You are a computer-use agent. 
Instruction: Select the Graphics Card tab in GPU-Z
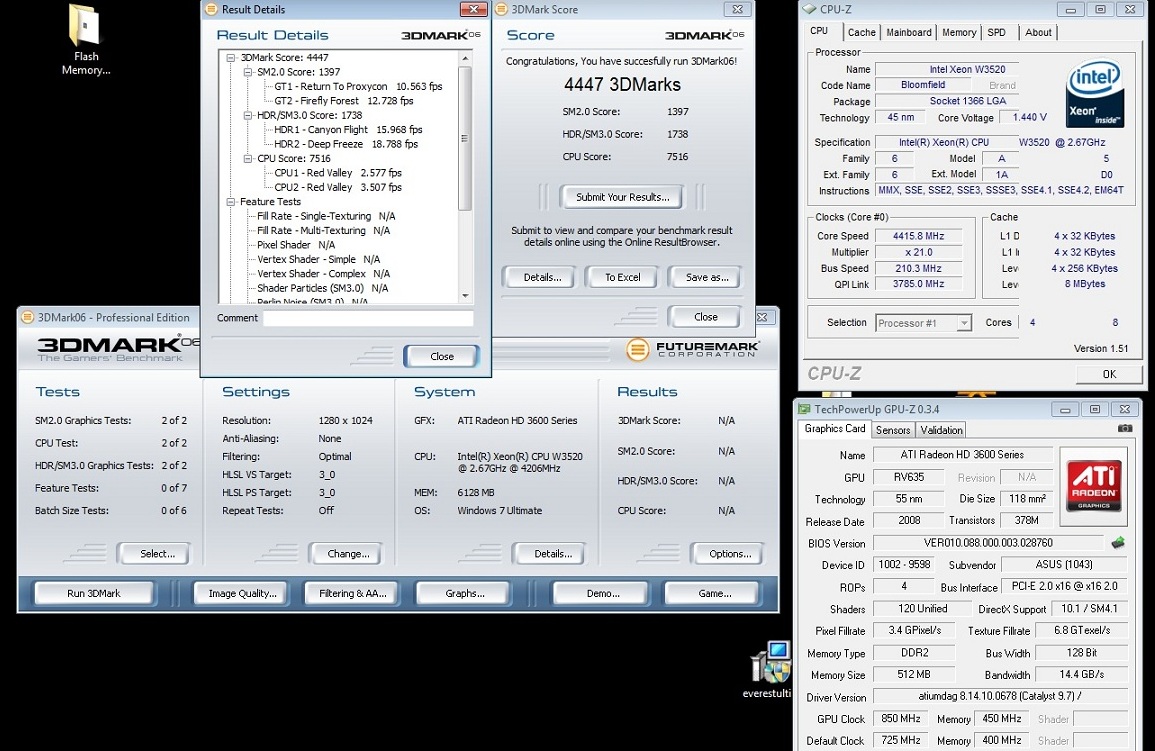[x=835, y=429]
